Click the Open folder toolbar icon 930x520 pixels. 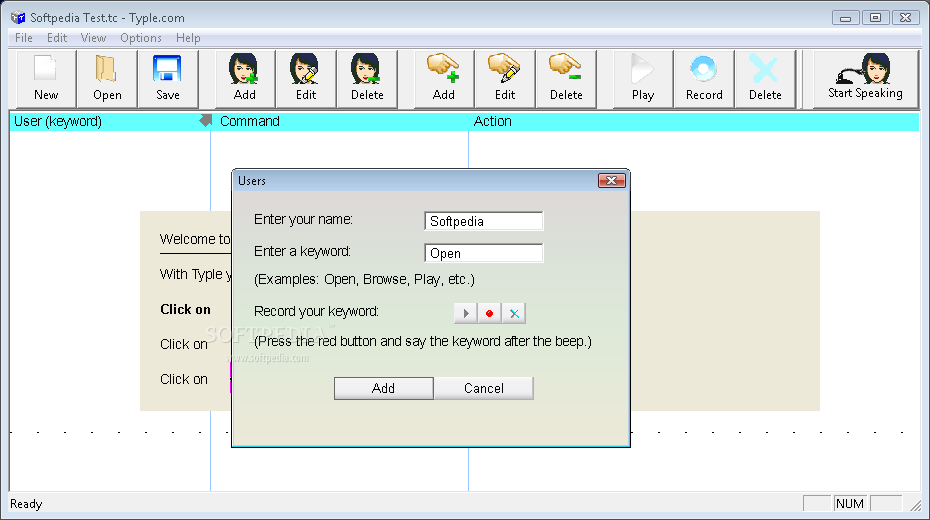click(x=107, y=78)
